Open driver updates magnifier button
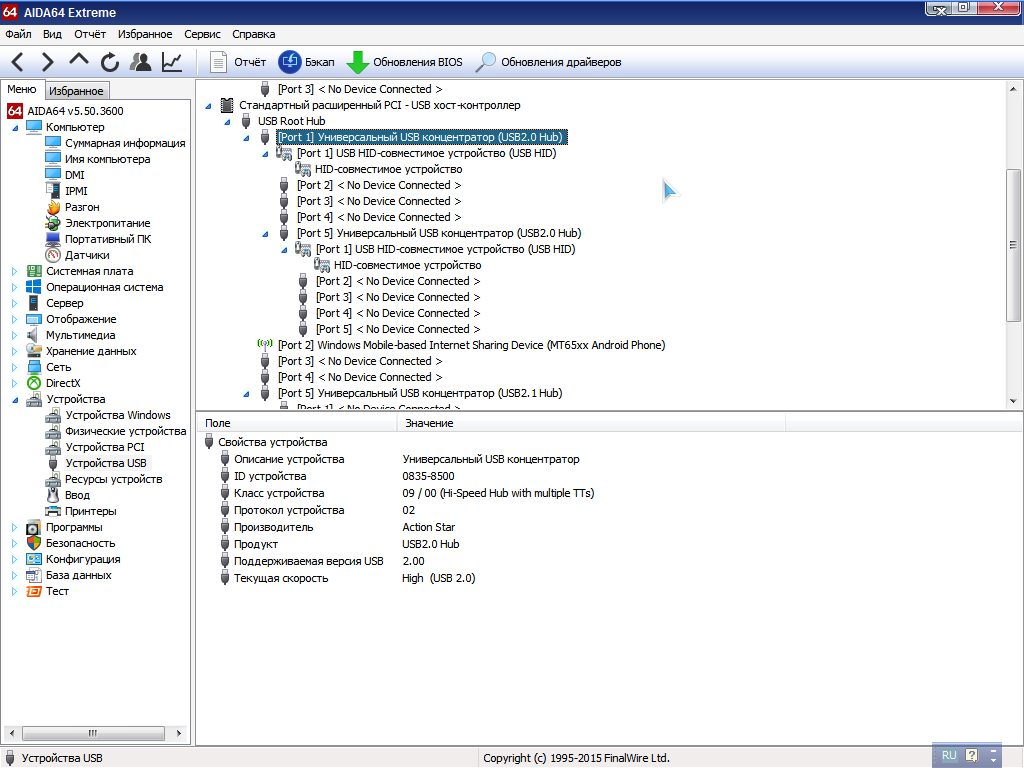The width and height of the screenshot is (1024, 768). click(548, 62)
